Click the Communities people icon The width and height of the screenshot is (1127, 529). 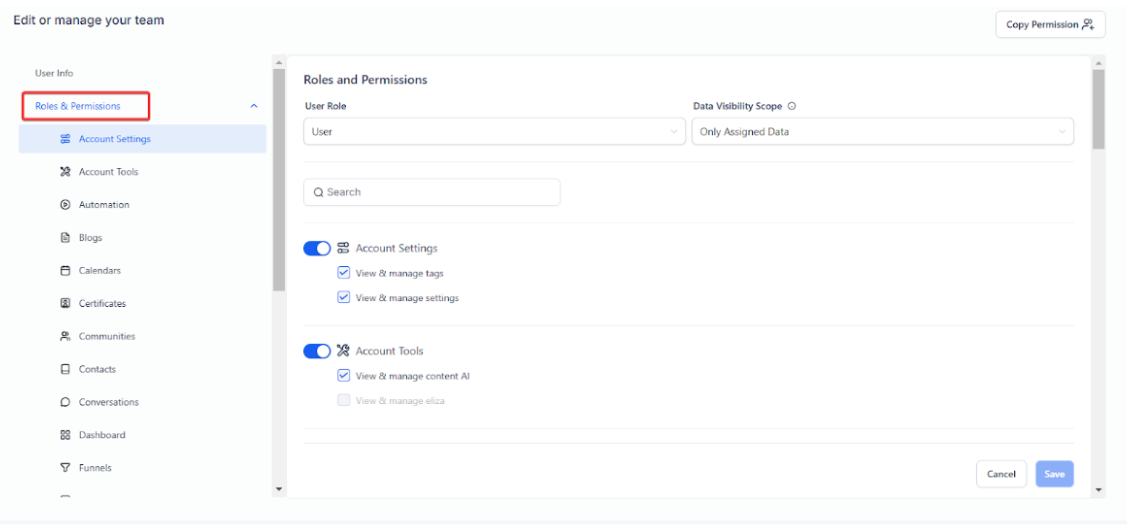[65, 336]
